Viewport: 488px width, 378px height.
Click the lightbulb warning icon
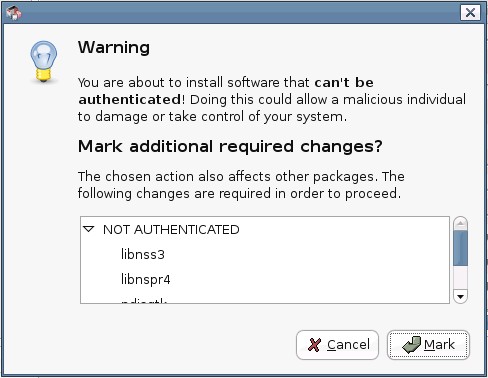coord(43,62)
